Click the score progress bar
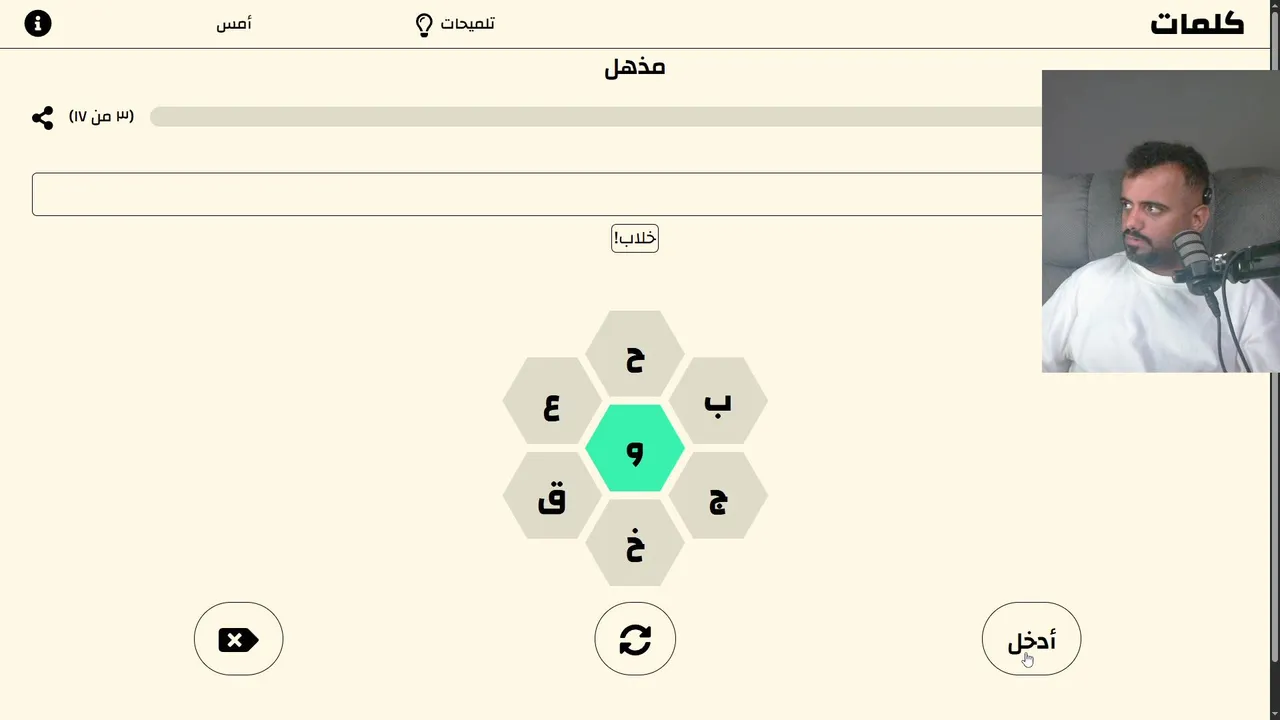 [x=595, y=117]
